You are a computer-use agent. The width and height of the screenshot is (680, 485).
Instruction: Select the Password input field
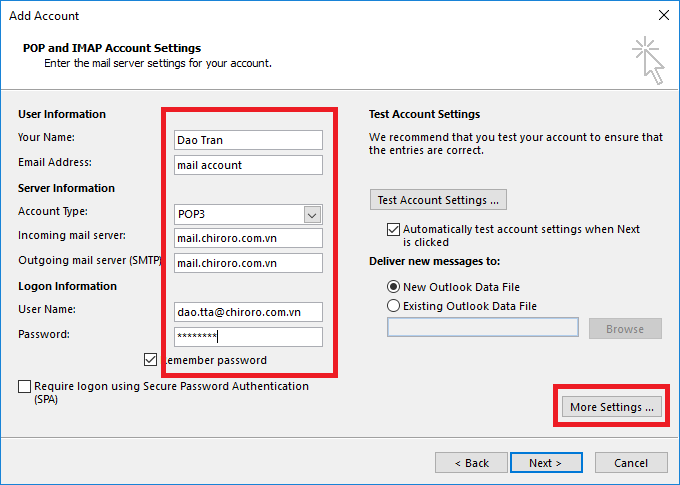(x=248, y=337)
